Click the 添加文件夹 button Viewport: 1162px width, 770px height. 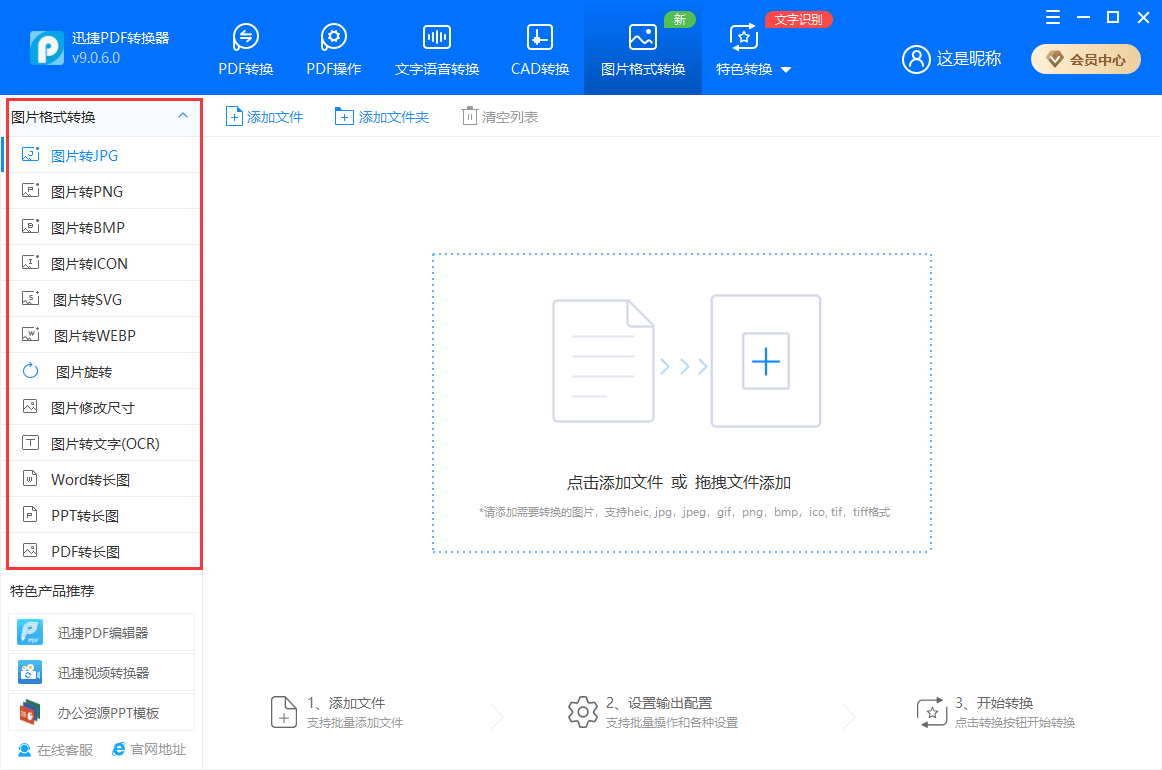coord(382,117)
